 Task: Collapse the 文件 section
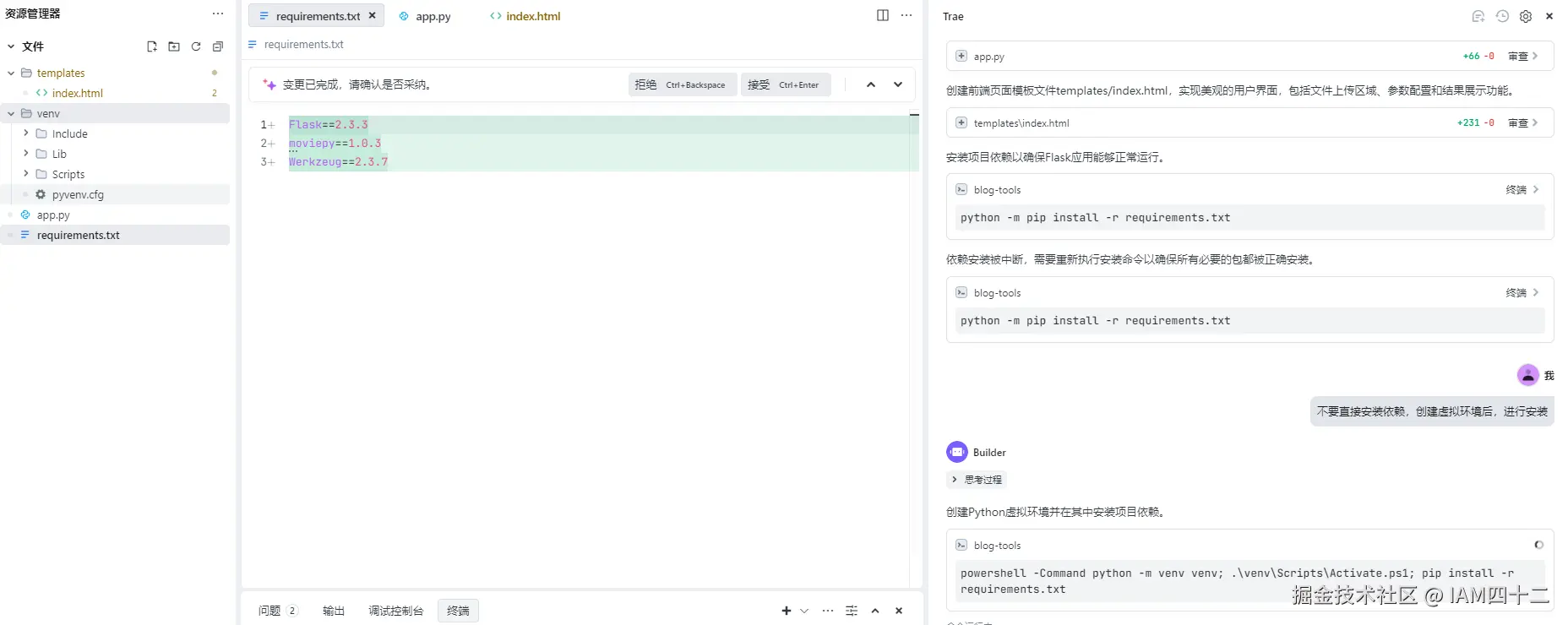[x=11, y=46]
